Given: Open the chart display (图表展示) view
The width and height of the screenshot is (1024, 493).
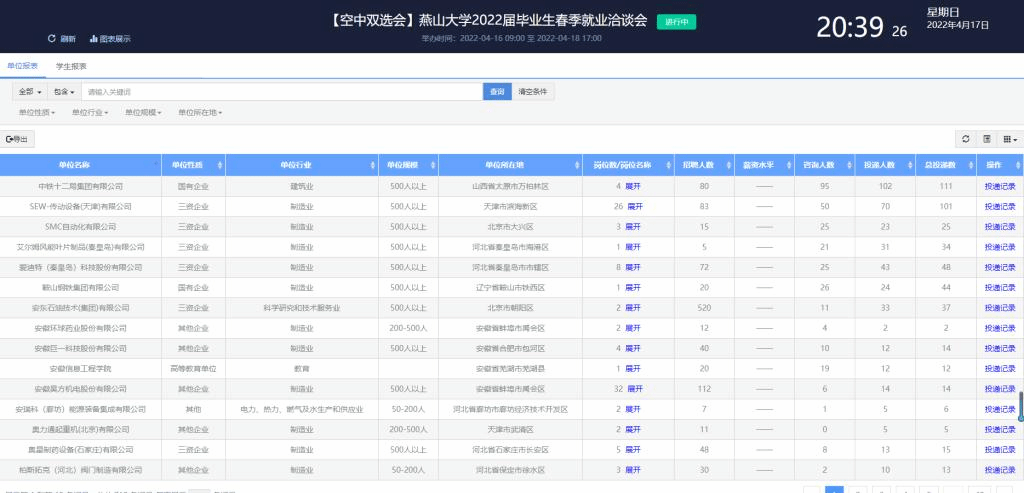Looking at the screenshot, I should [110, 39].
